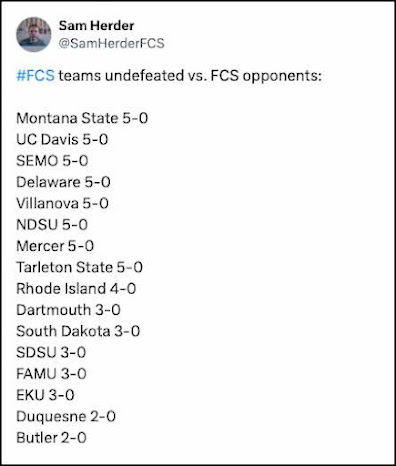Select the Butler 2-0 line
This screenshot has height=466, width=396.
coord(51,438)
